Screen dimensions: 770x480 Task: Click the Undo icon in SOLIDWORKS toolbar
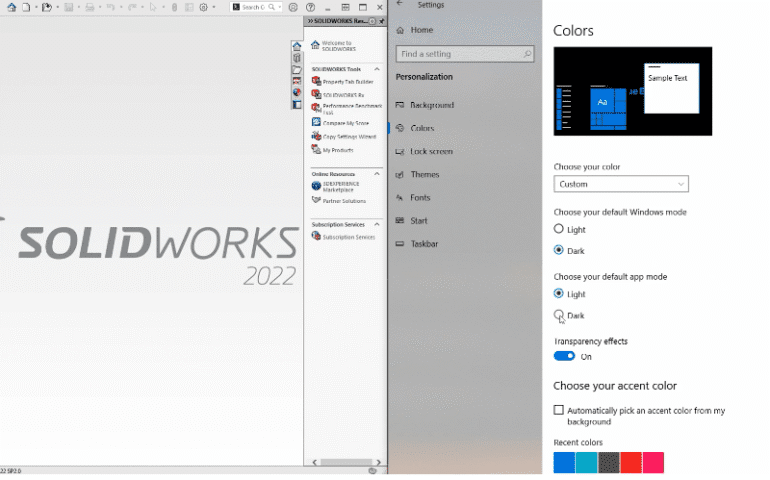point(110,7)
